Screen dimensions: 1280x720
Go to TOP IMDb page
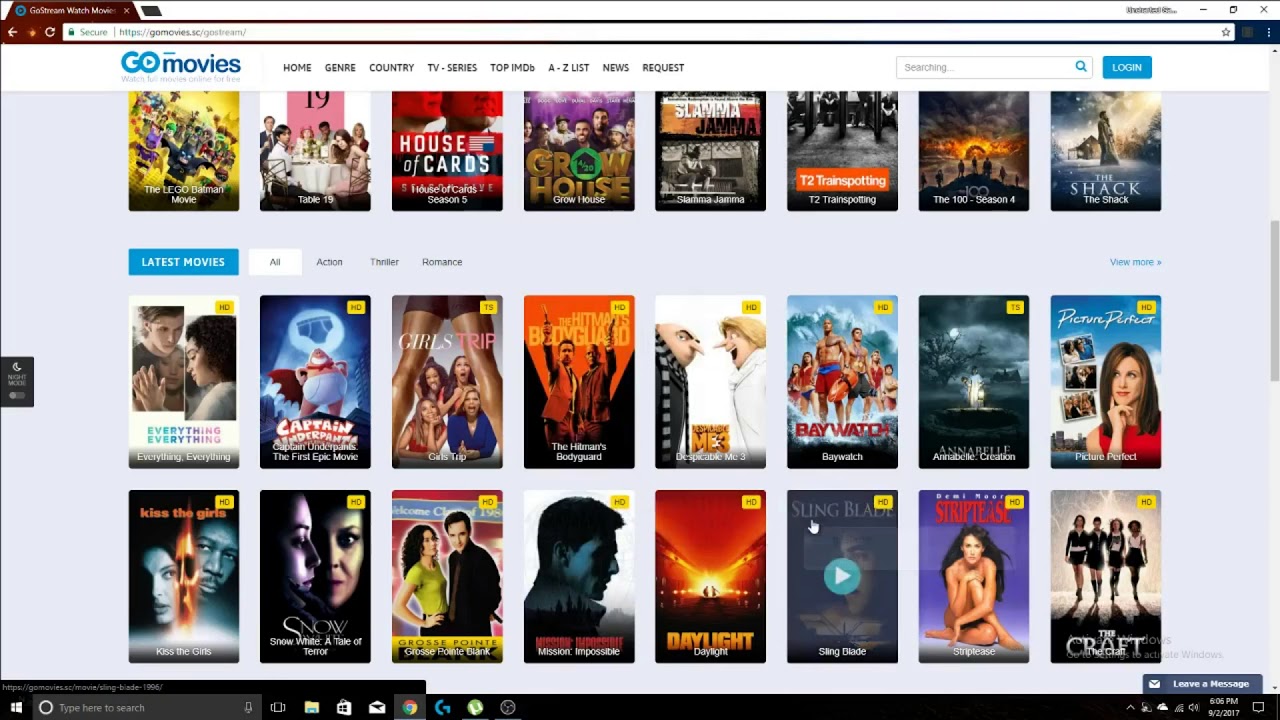(x=512, y=67)
